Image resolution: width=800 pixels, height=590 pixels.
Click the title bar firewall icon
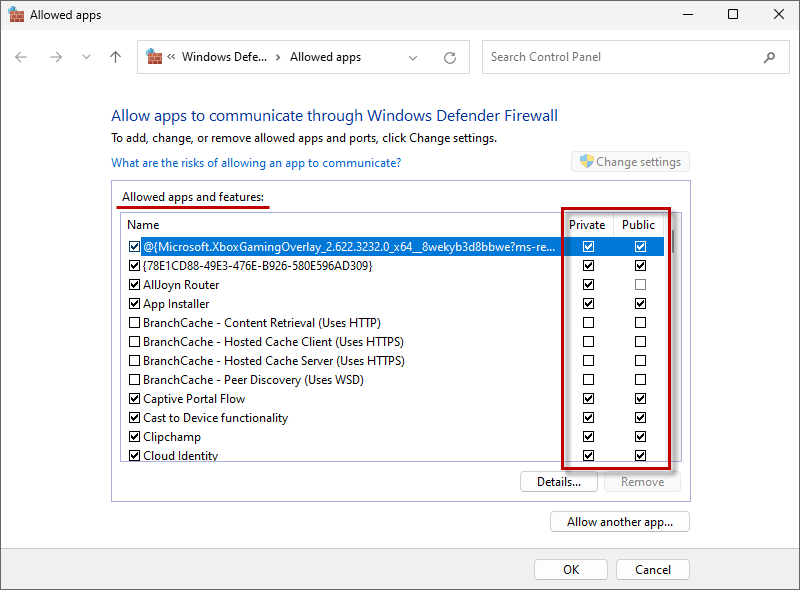(16, 15)
